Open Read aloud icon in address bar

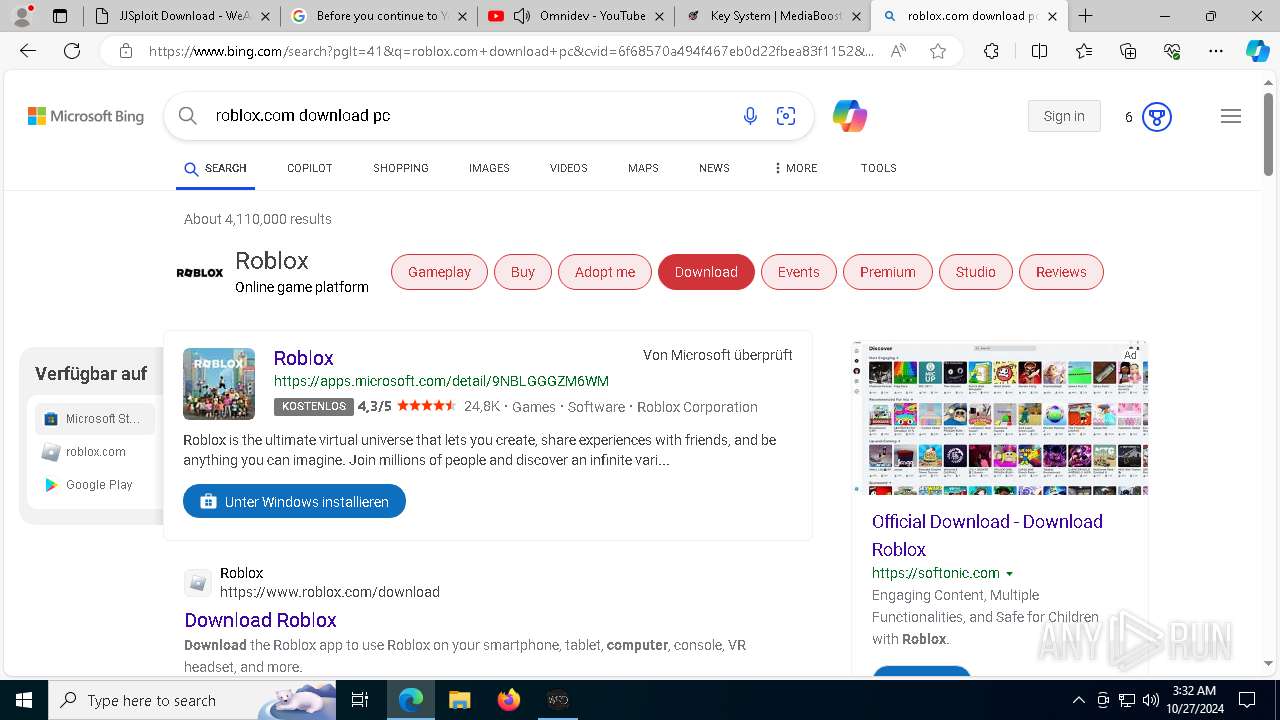(x=898, y=51)
